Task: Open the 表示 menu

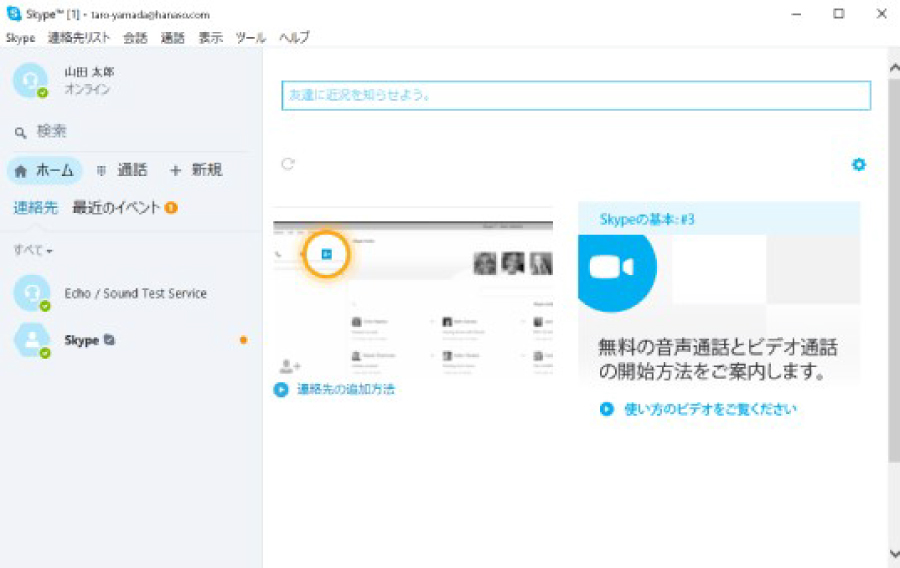Action: click(x=210, y=38)
